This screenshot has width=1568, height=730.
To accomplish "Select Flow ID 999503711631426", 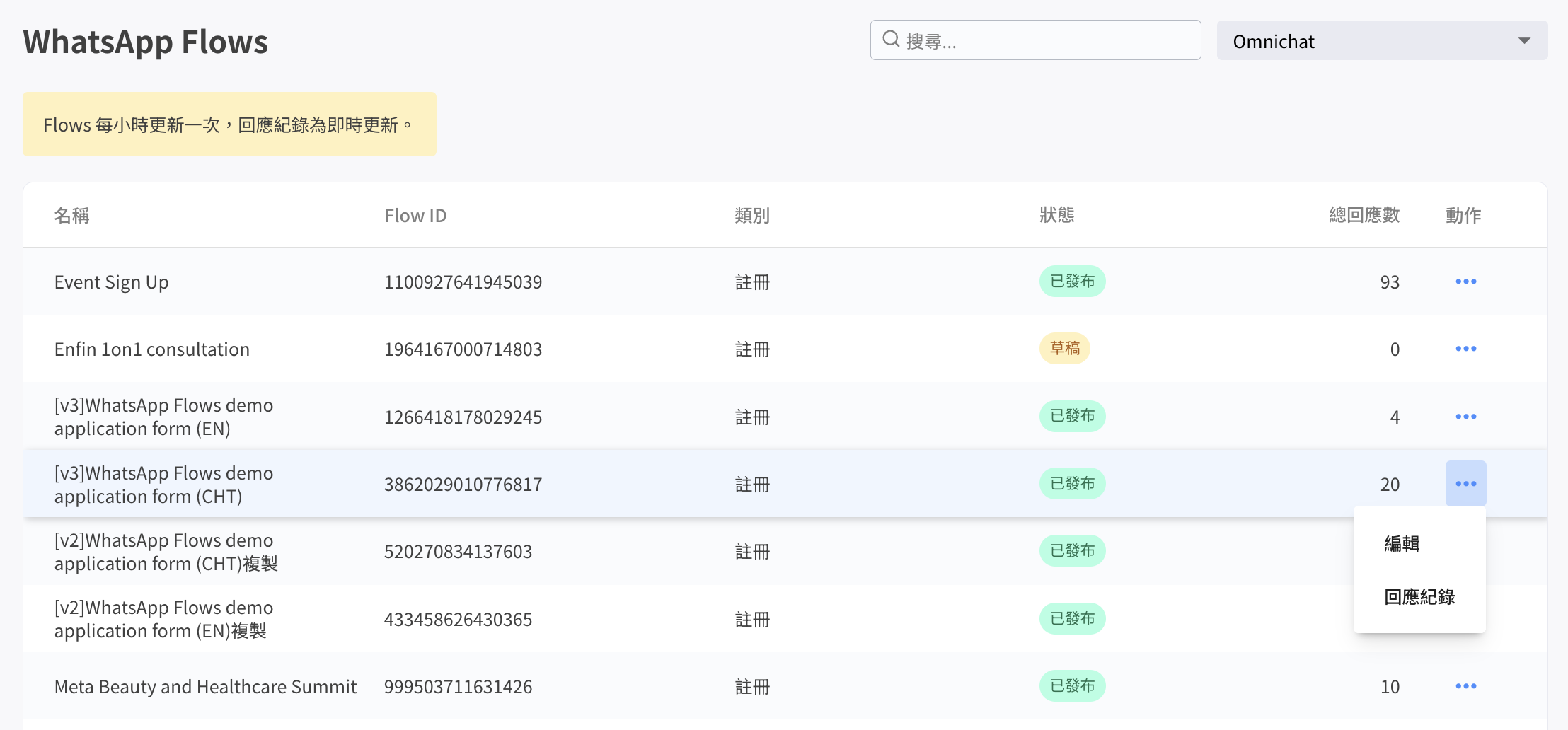I will click(x=458, y=687).
